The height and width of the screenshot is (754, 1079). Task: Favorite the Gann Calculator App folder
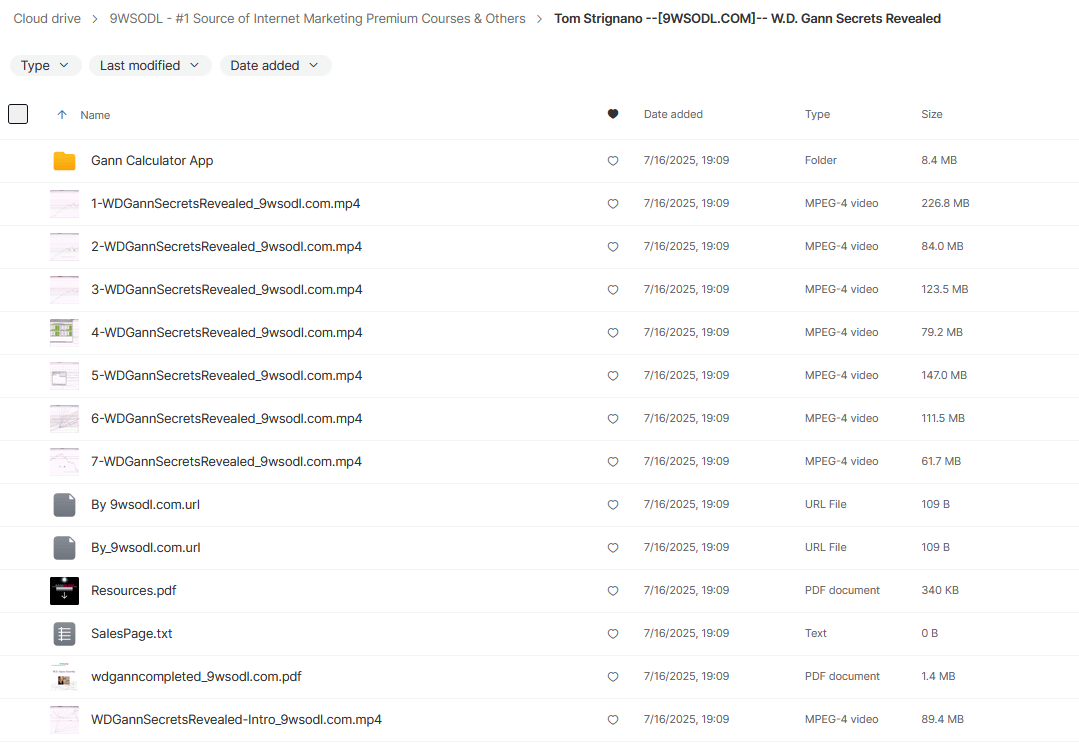(613, 161)
